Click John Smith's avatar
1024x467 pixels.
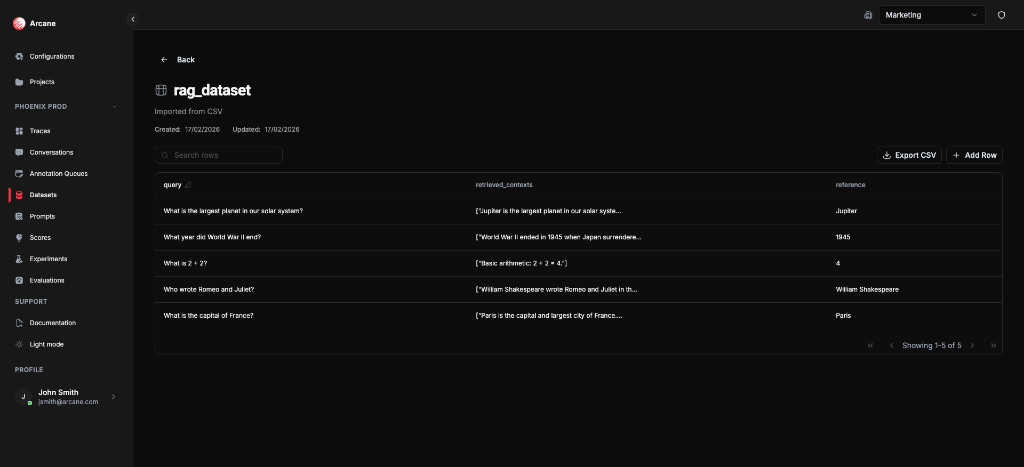click(x=23, y=396)
